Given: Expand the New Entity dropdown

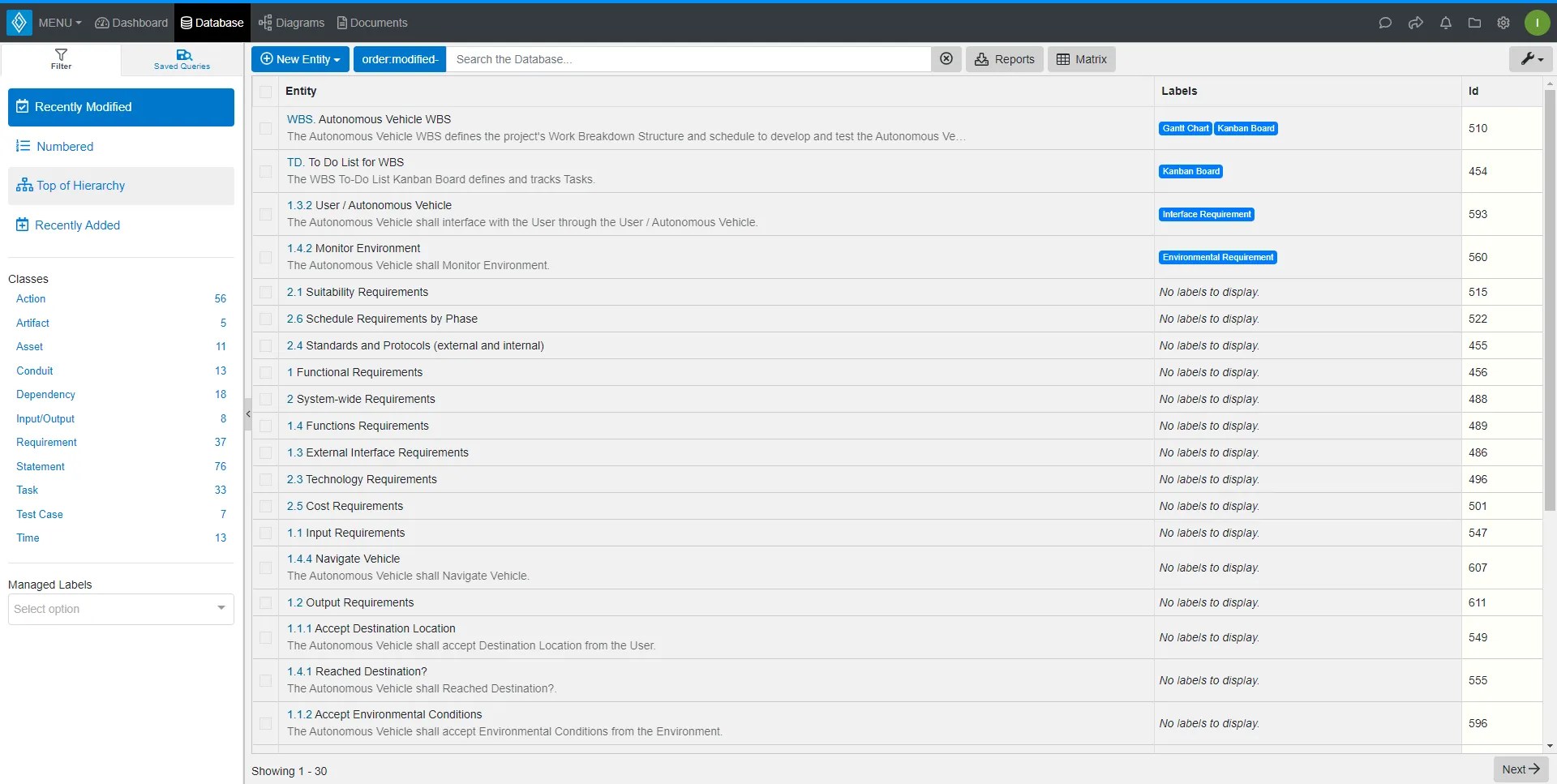Looking at the screenshot, I should click(x=300, y=59).
